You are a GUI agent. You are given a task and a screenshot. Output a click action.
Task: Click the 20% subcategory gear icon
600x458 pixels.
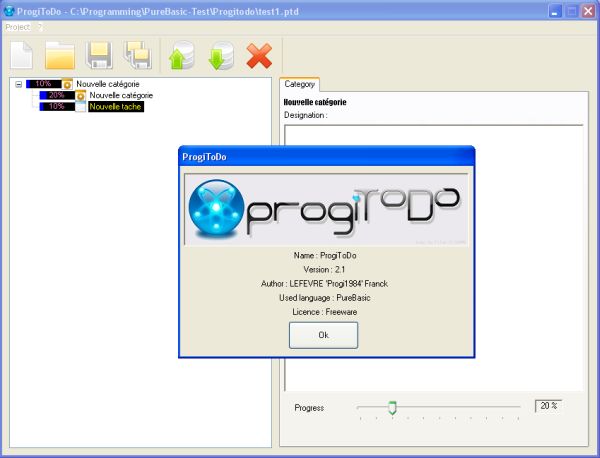pyautogui.click(x=80, y=95)
